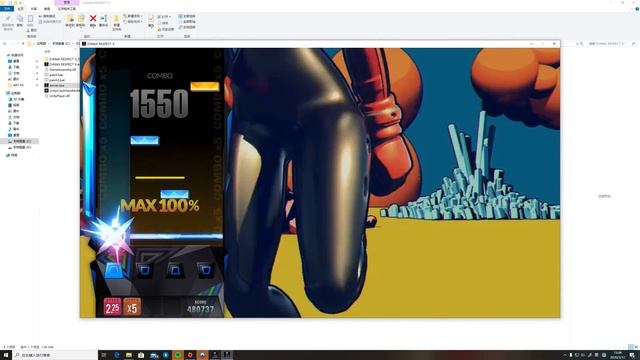Click the Windows taskbar search box

[x=55, y=355]
